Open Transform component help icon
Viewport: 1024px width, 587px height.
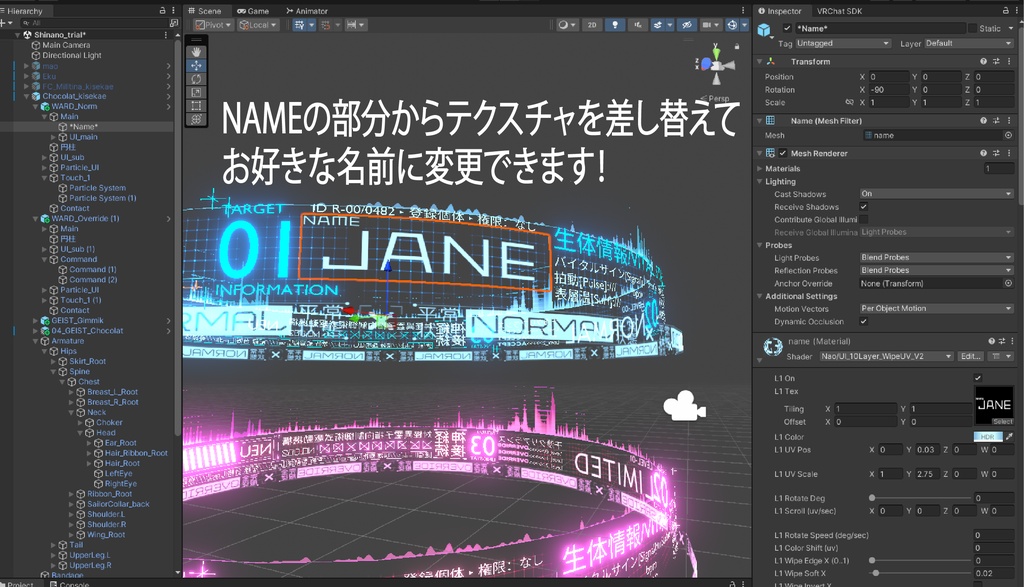click(983, 61)
